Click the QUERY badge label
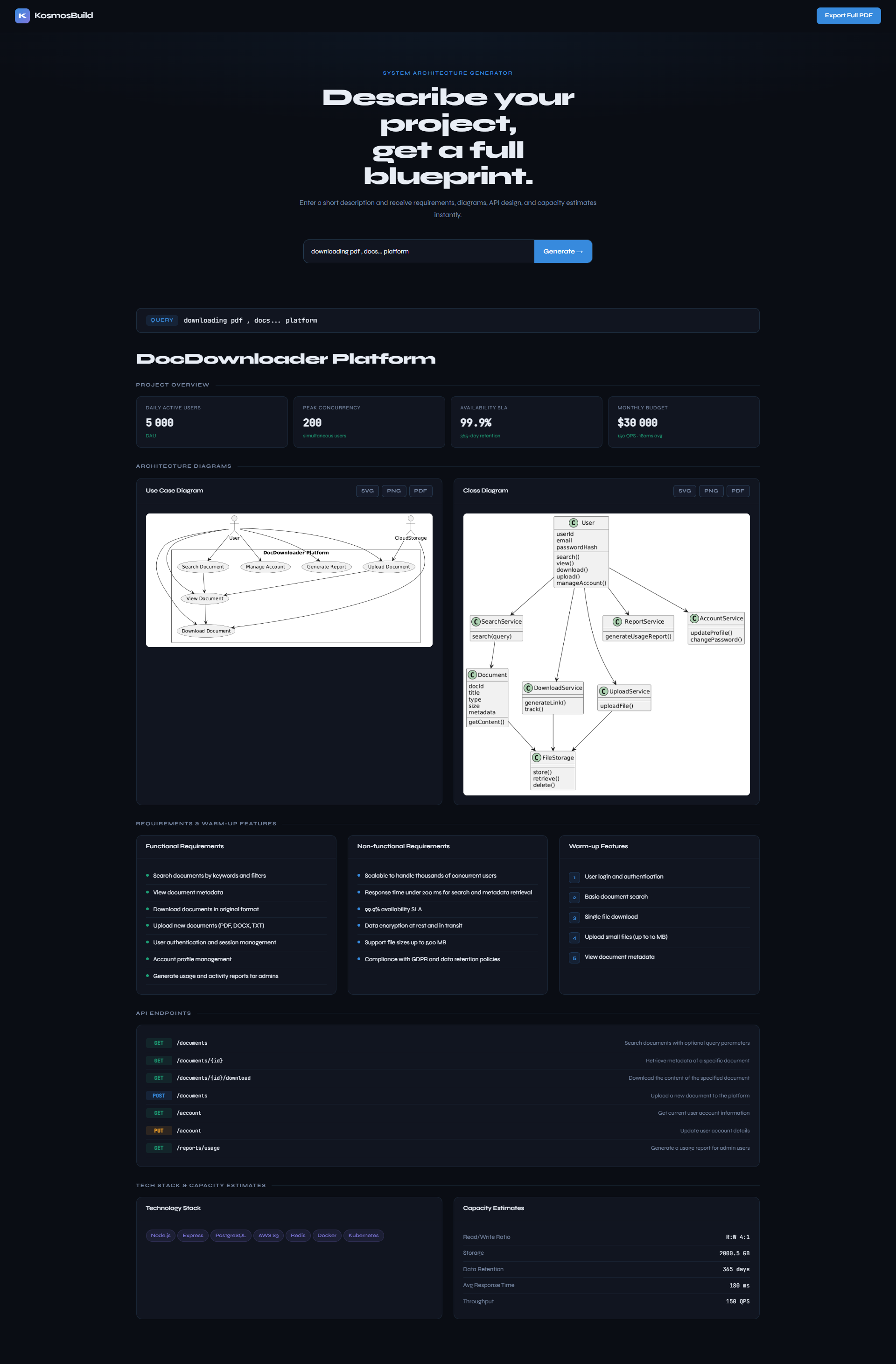Viewport: 896px width, 1364px height. (x=161, y=320)
